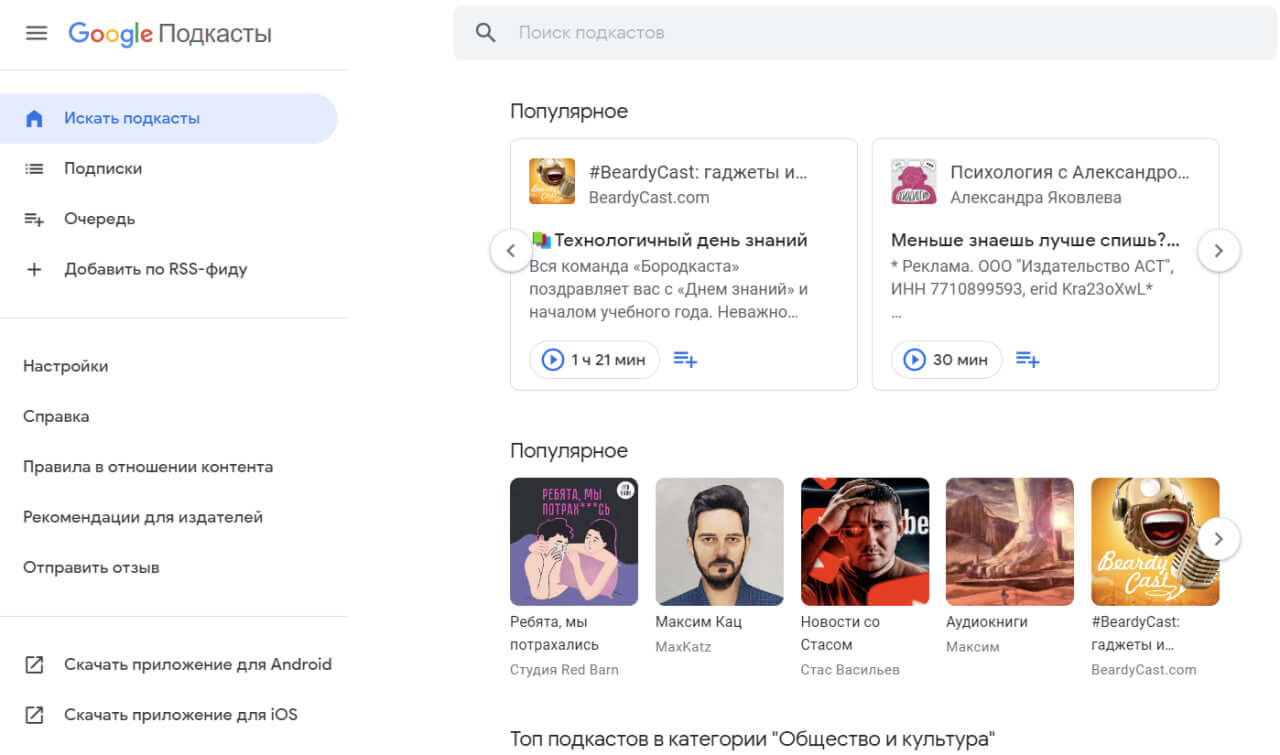Screen dimensions: 1280x755
Task: Show next episode cards with right arrow
Action: pos(1218,251)
